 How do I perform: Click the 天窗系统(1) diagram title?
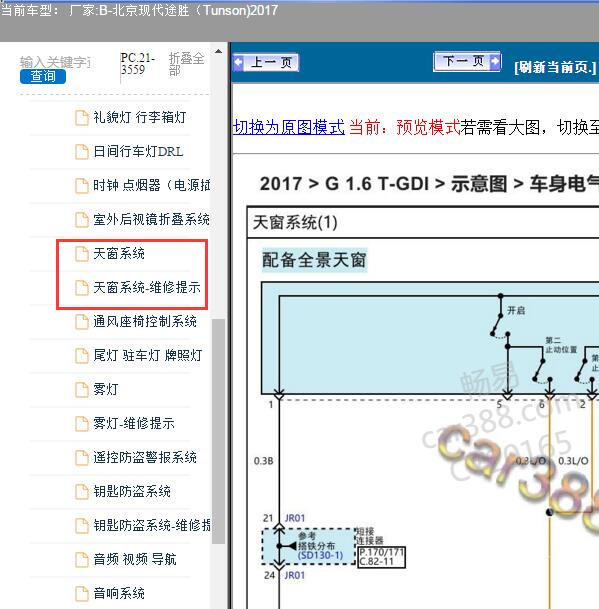coord(295,223)
